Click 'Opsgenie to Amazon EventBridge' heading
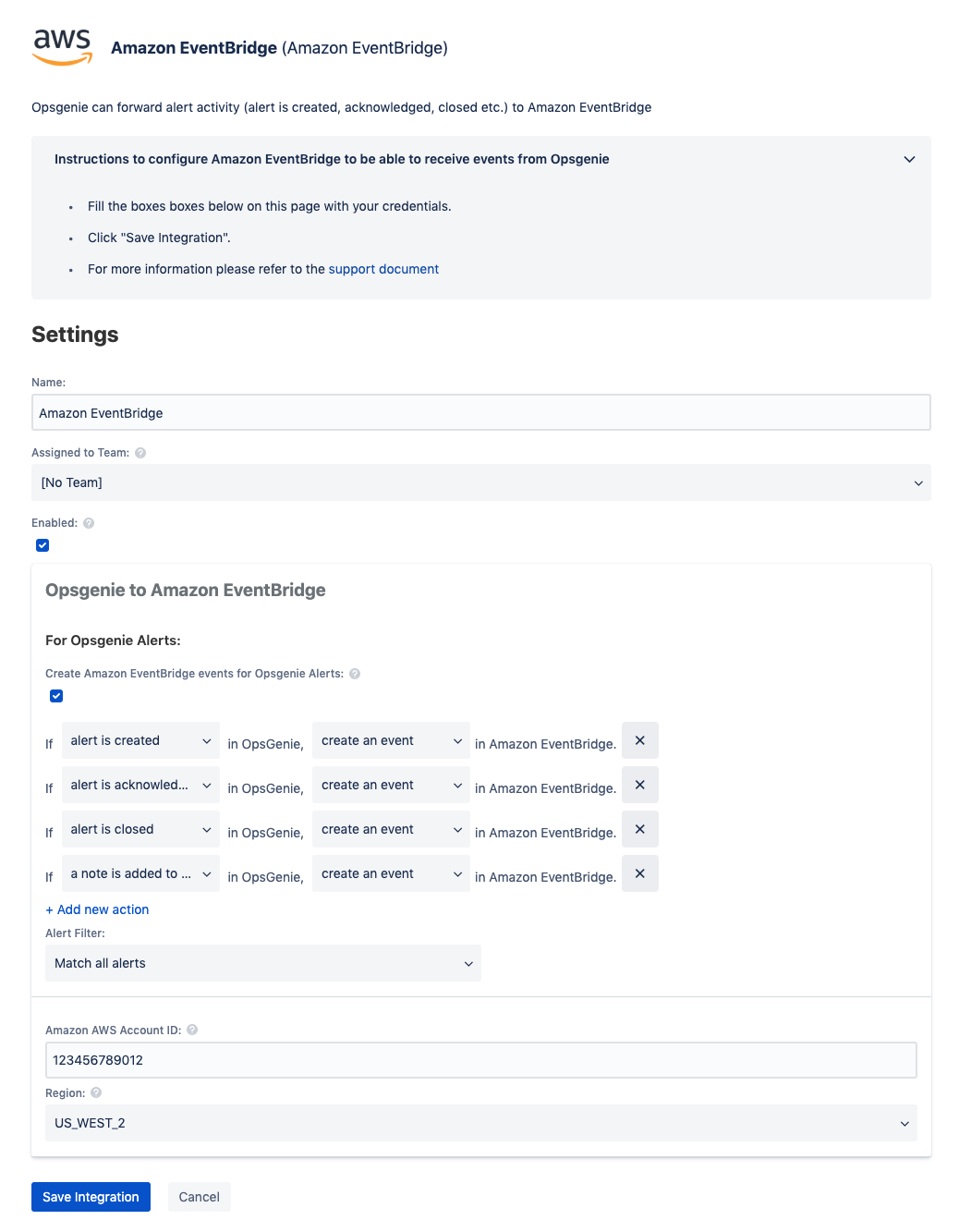959x1232 pixels. (186, 590)
